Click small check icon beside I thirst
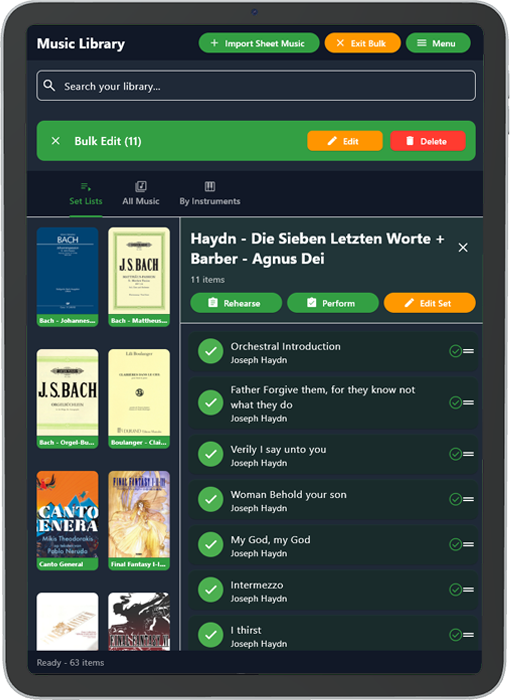The image size is (510, 700). click(x=455, y=635)
